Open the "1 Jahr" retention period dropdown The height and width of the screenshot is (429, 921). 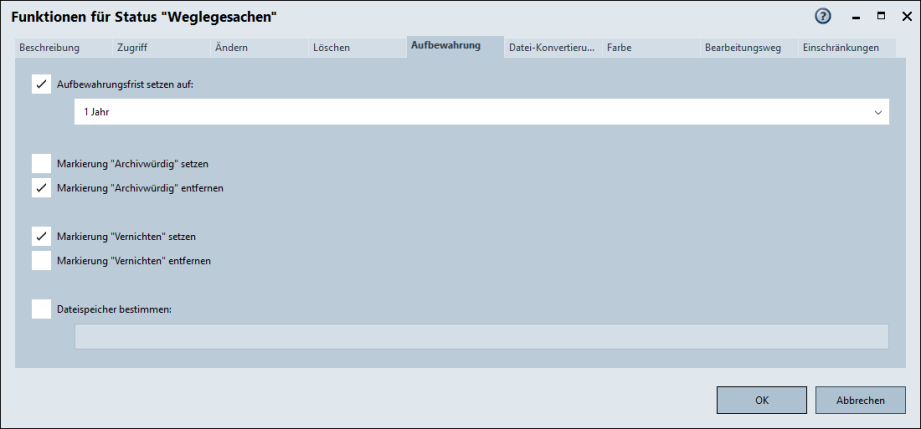click(x=480, y=113)
